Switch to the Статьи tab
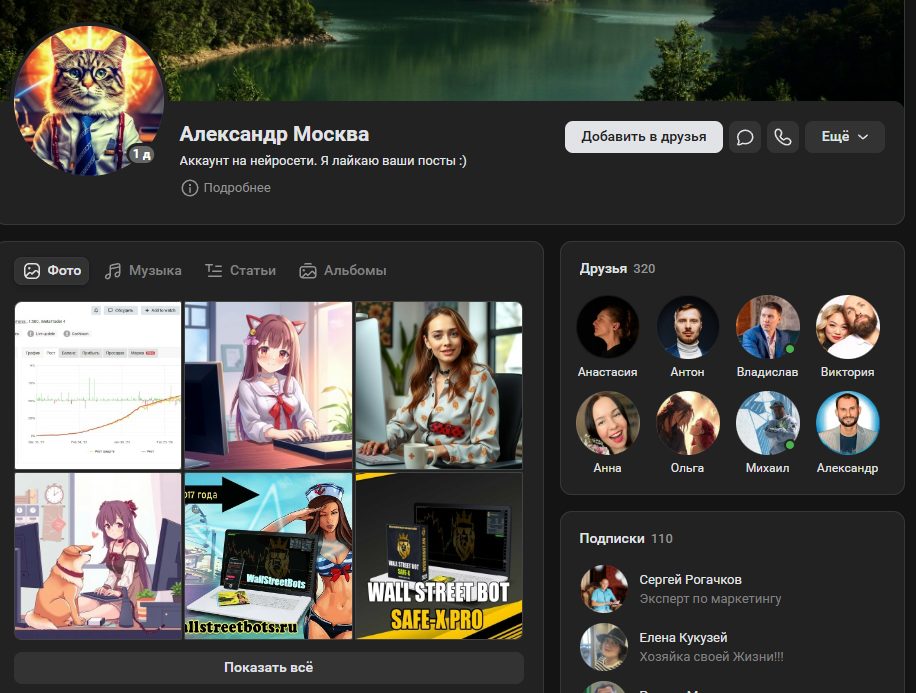This screenshot has width=916, height=693. (240, 271)
